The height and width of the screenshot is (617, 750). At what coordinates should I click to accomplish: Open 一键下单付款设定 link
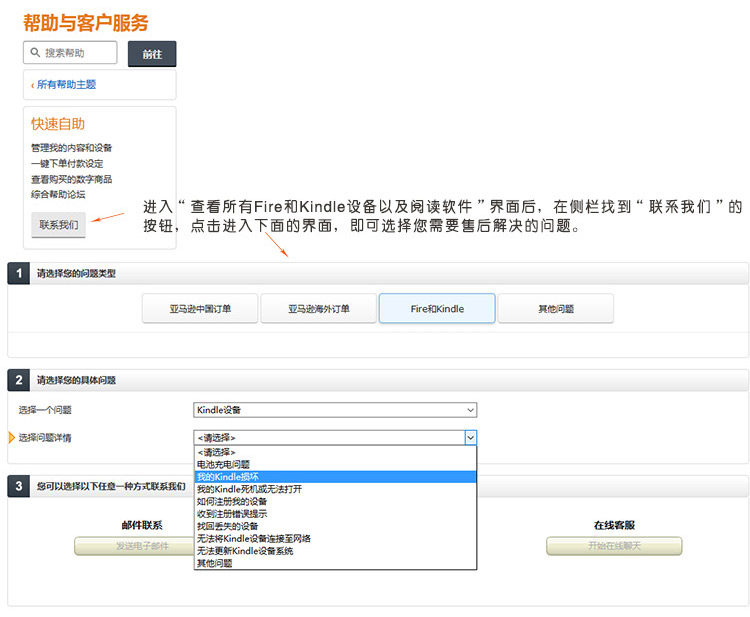pos(67,164)
